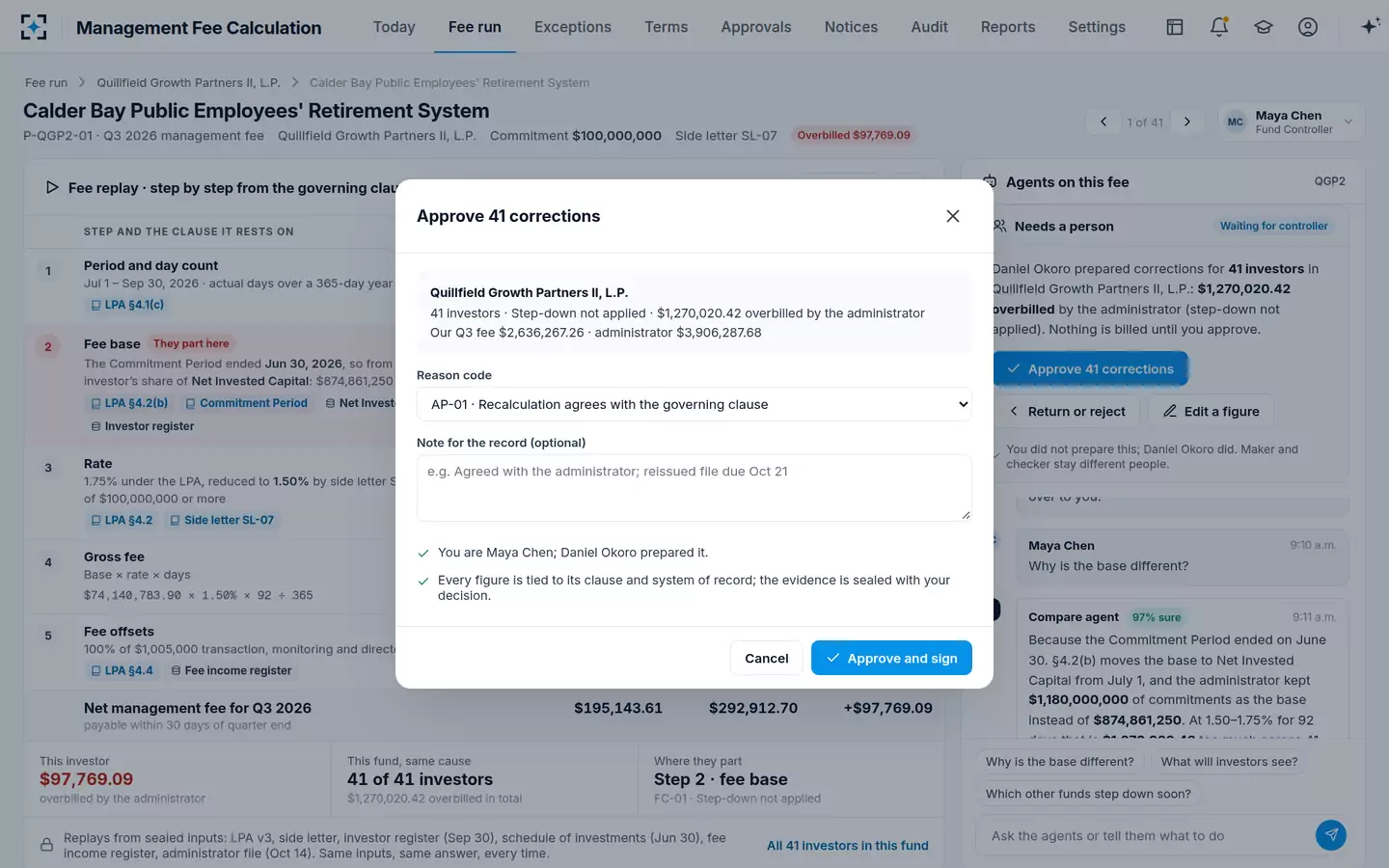This screenshot has width=1389, height=868.
Task: Go to next investor arrow
Action: (x=1187, y=122)
